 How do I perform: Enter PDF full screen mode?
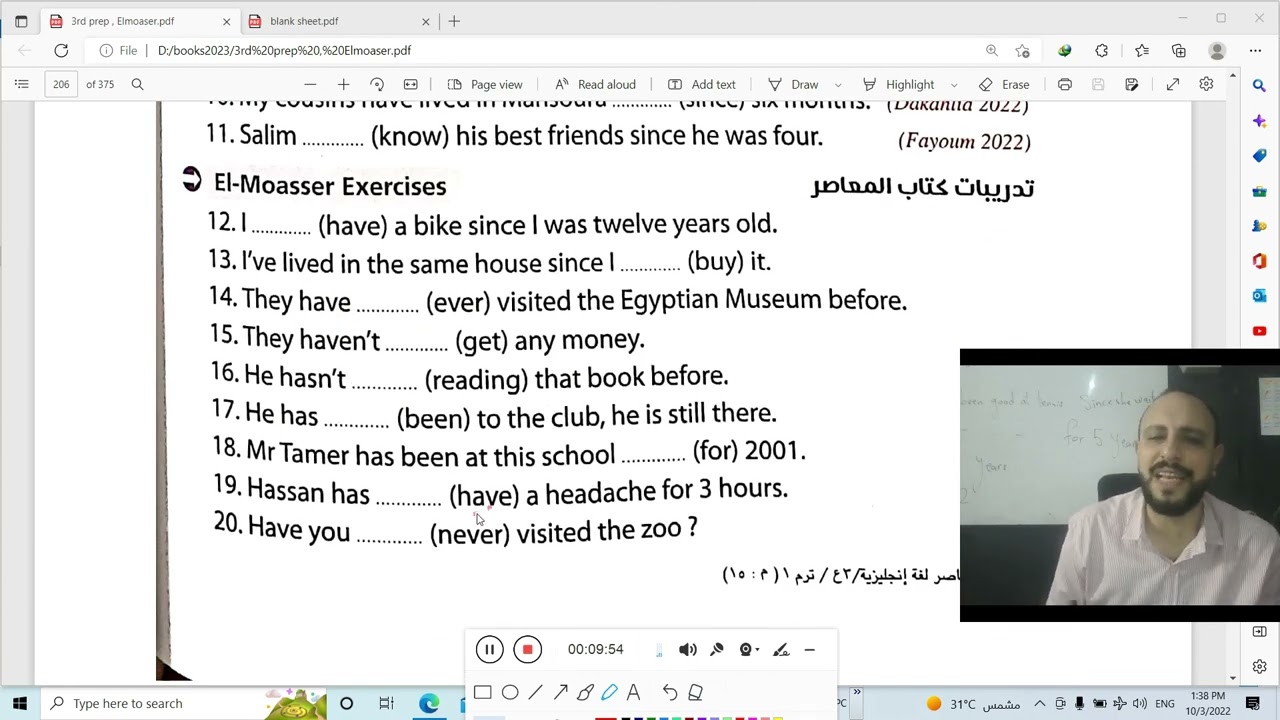click(x=1173, y=85)
